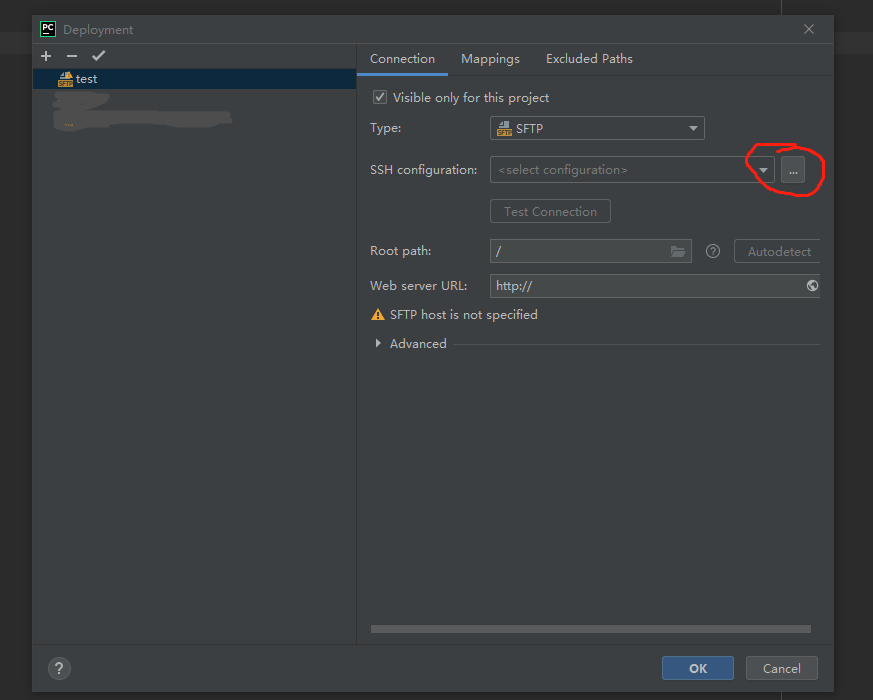
Task: Open the Type SFTP dropdown
Action: click(597, 129)
